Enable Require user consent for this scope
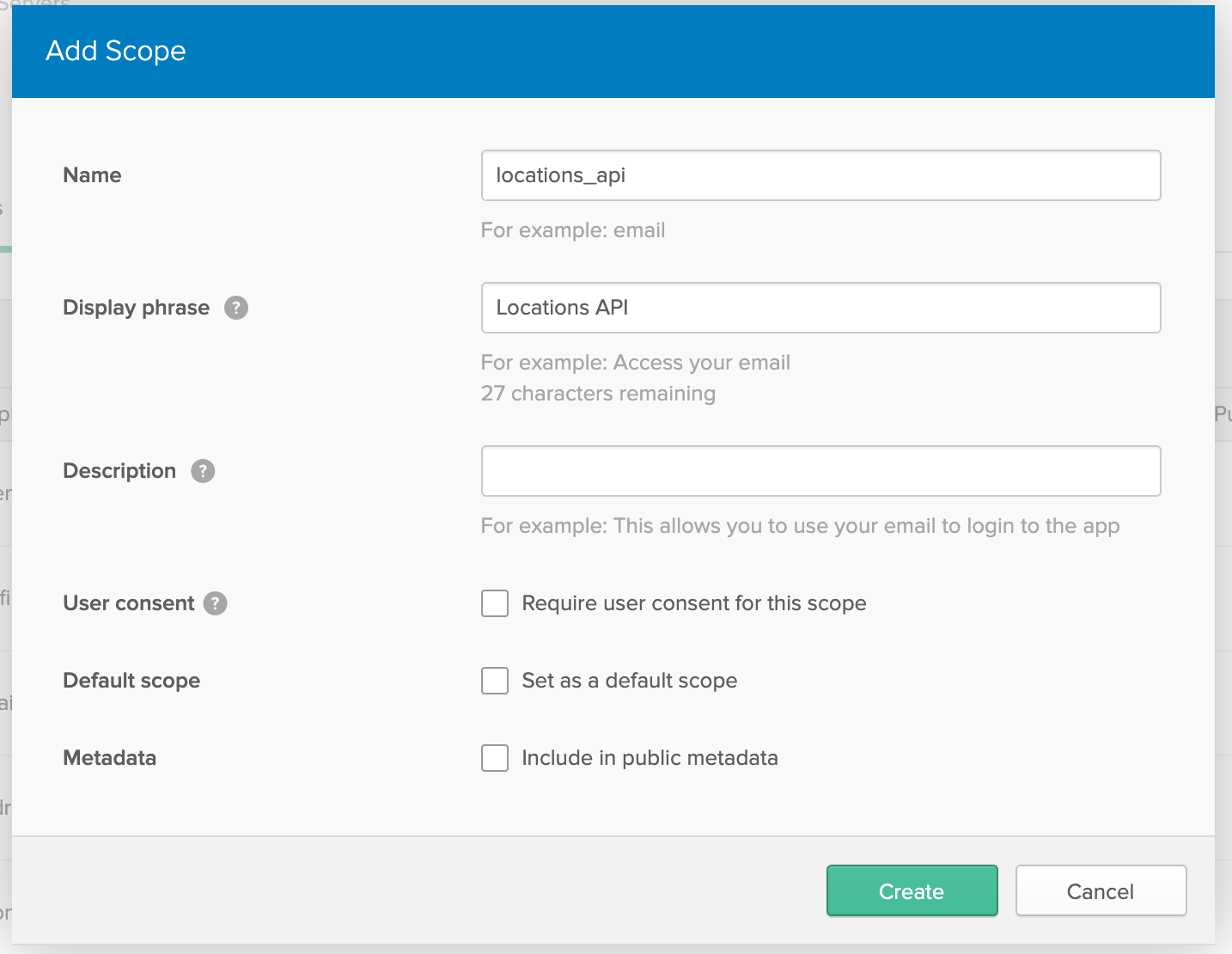The width and height of the screenshot is (1232, 954). [495, 603]
